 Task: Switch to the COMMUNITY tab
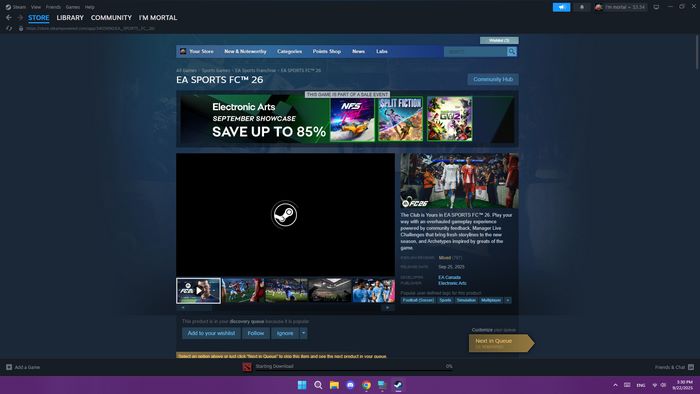(x=111, y=18)
